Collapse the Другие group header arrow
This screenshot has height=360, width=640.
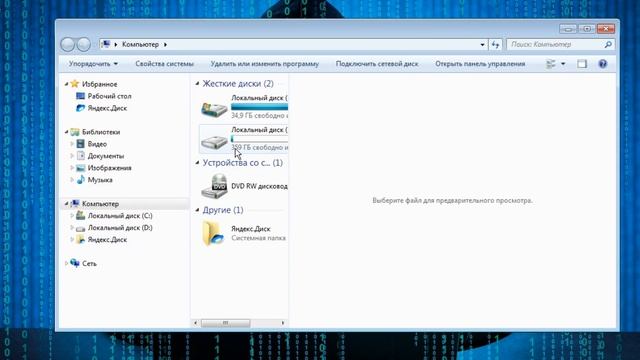tap(197, 210)
